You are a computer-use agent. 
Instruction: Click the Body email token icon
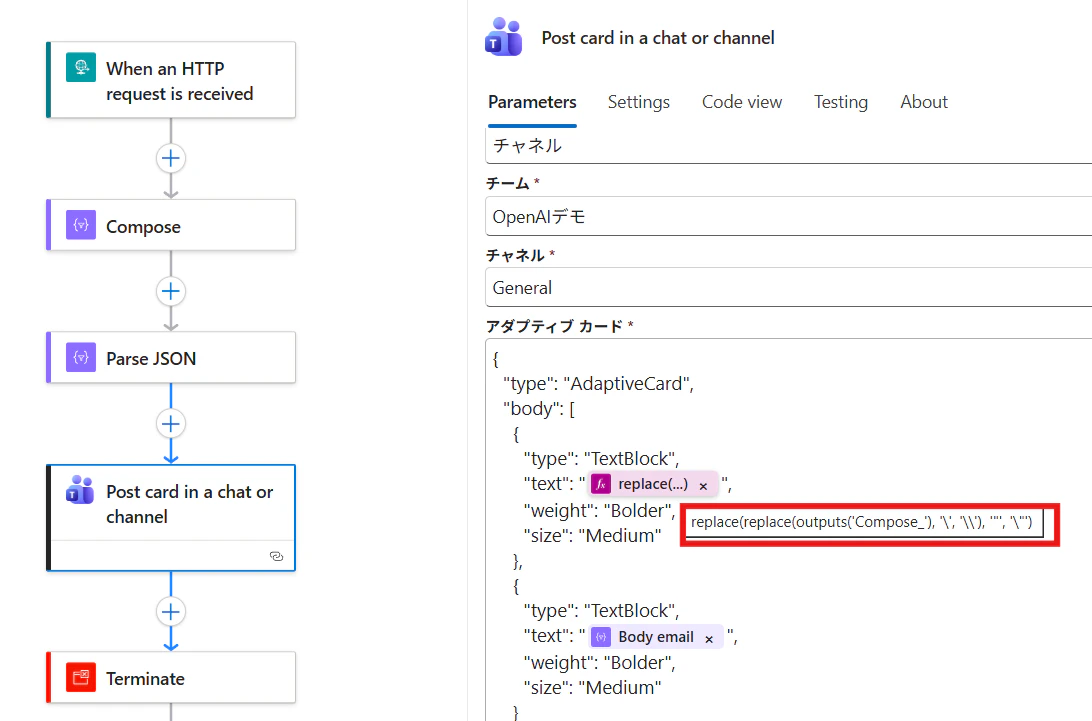pos(601,637)
